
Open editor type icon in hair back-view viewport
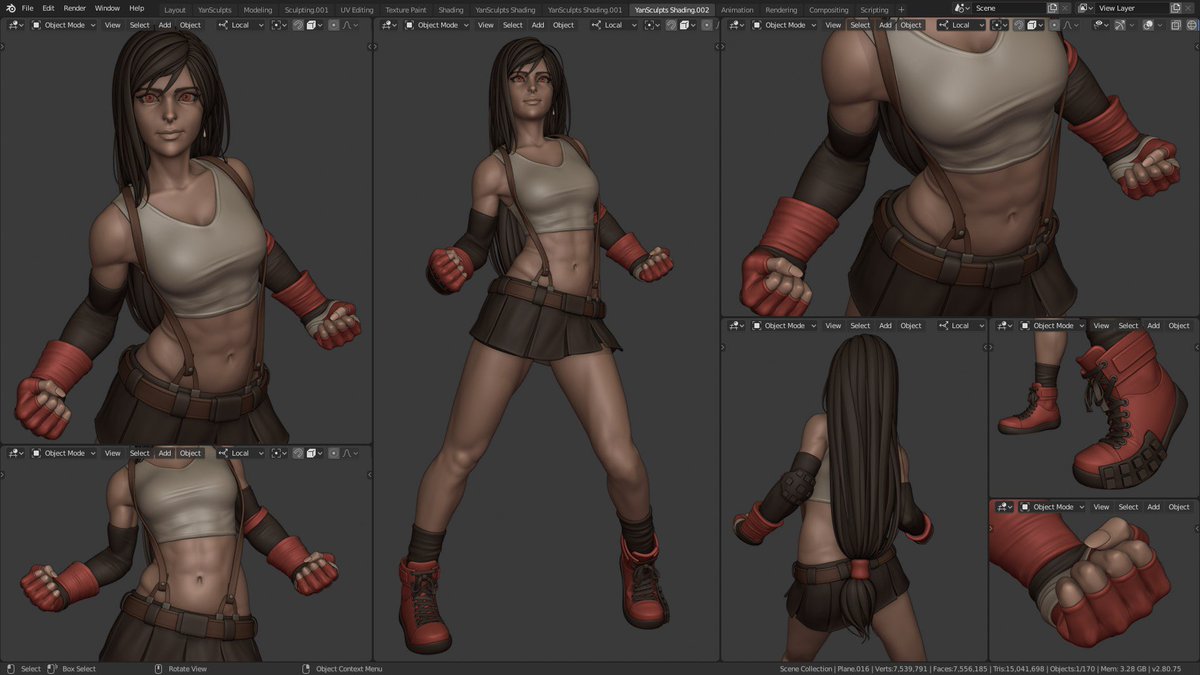737,325
